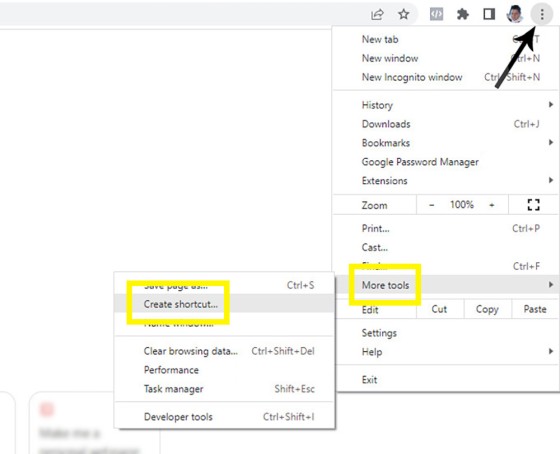Select Print... in the menu
This screenshot has width=560, height=454.
click(x=445, y=228)
